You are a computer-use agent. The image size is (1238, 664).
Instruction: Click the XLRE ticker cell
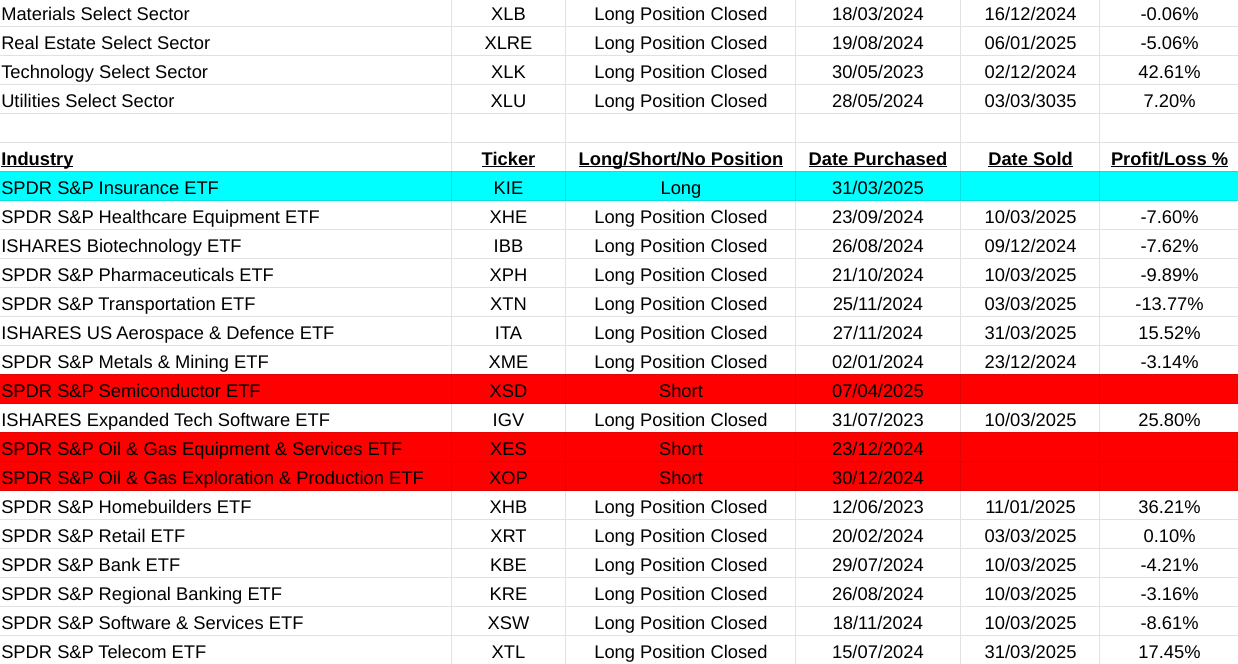click(x=508, y=43)
